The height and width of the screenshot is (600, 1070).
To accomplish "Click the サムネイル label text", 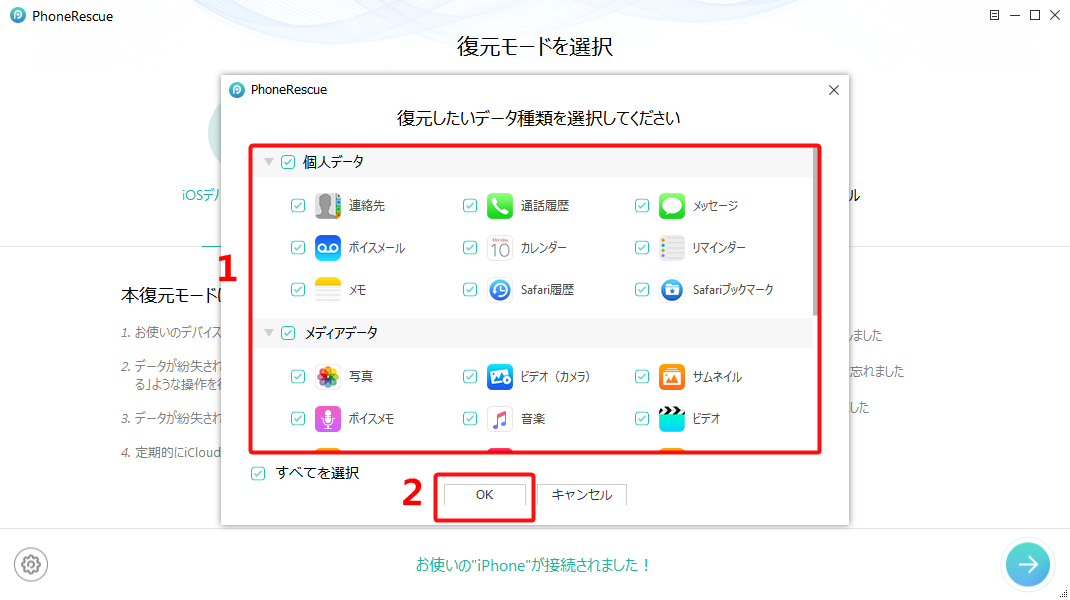I will [717, 376].
